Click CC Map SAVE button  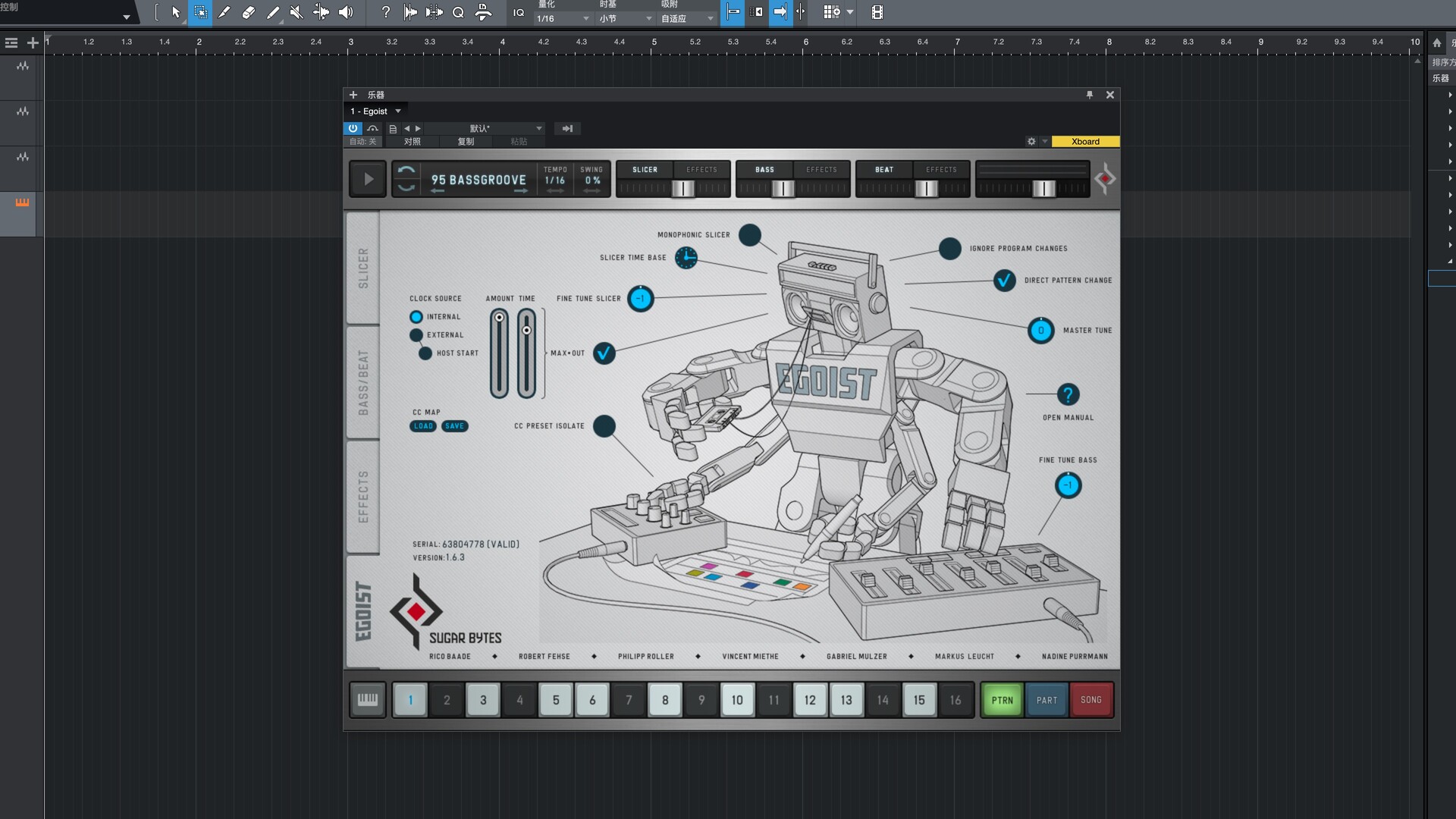coord(454,426)
